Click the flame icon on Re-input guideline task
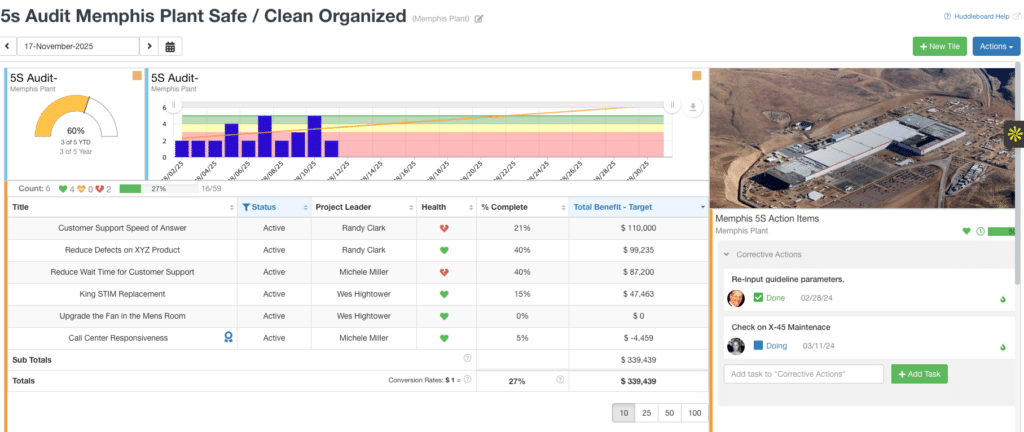This screenshot has width=1024, height=432. [1001, 299]
